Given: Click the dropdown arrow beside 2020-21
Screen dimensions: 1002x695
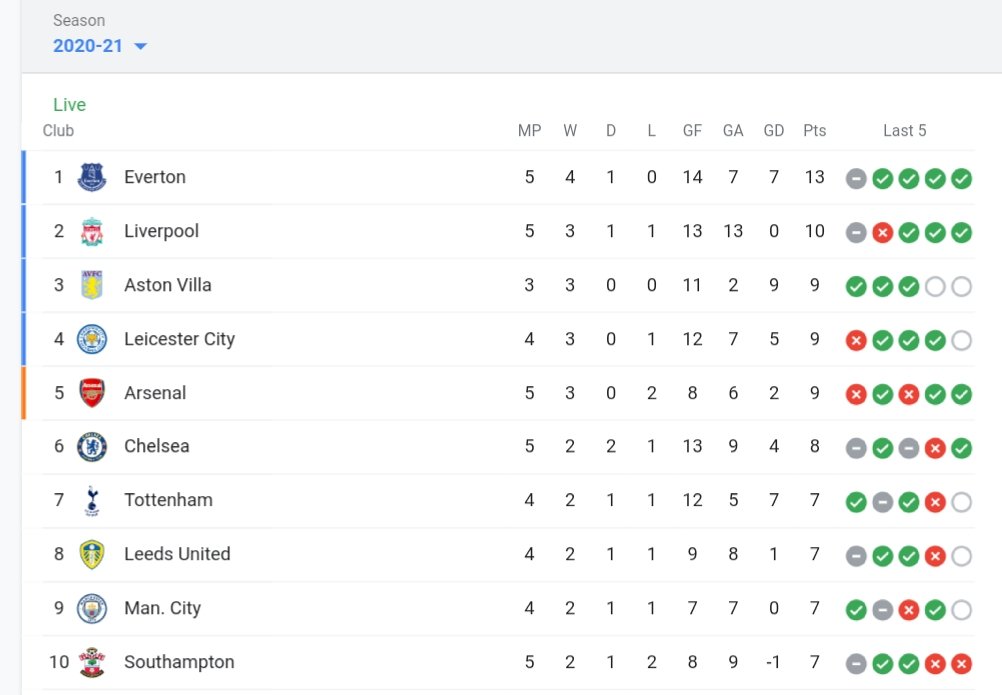Looking at the screenshot, I should pos(141,46).
